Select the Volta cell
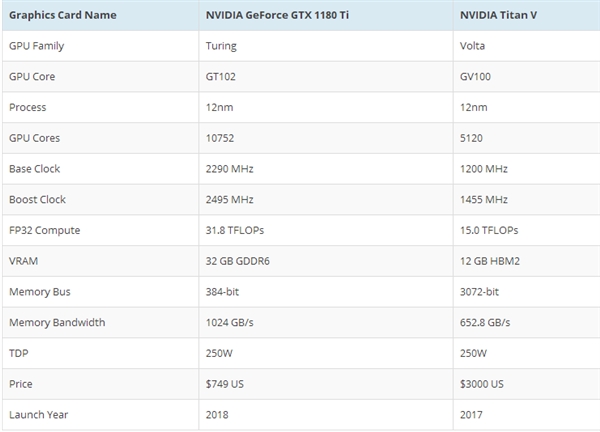The width and height of the screenshot is (600, 432). tap(472, 46)
